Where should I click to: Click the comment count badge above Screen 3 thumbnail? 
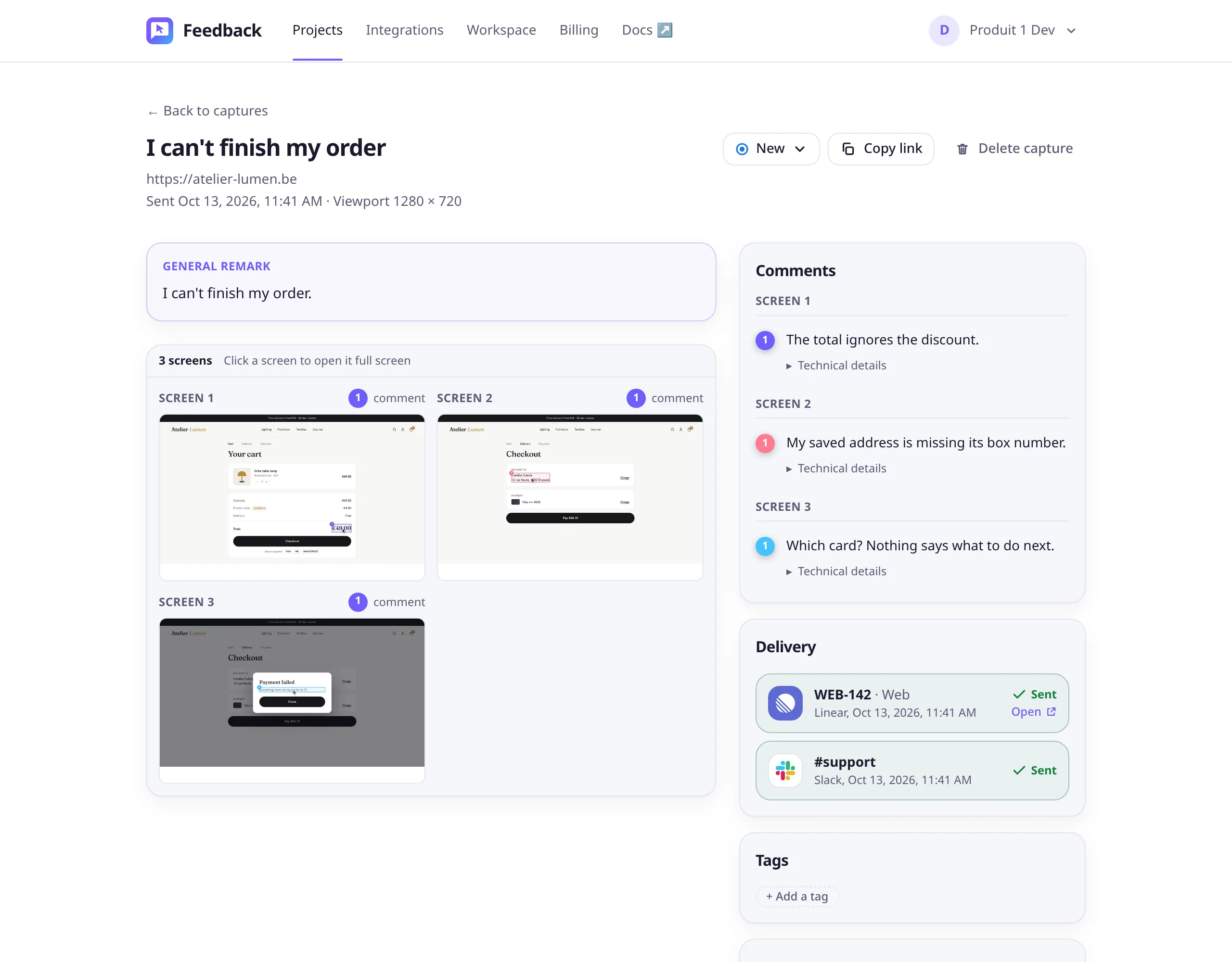pyautogui.click(x=358, y=602)
